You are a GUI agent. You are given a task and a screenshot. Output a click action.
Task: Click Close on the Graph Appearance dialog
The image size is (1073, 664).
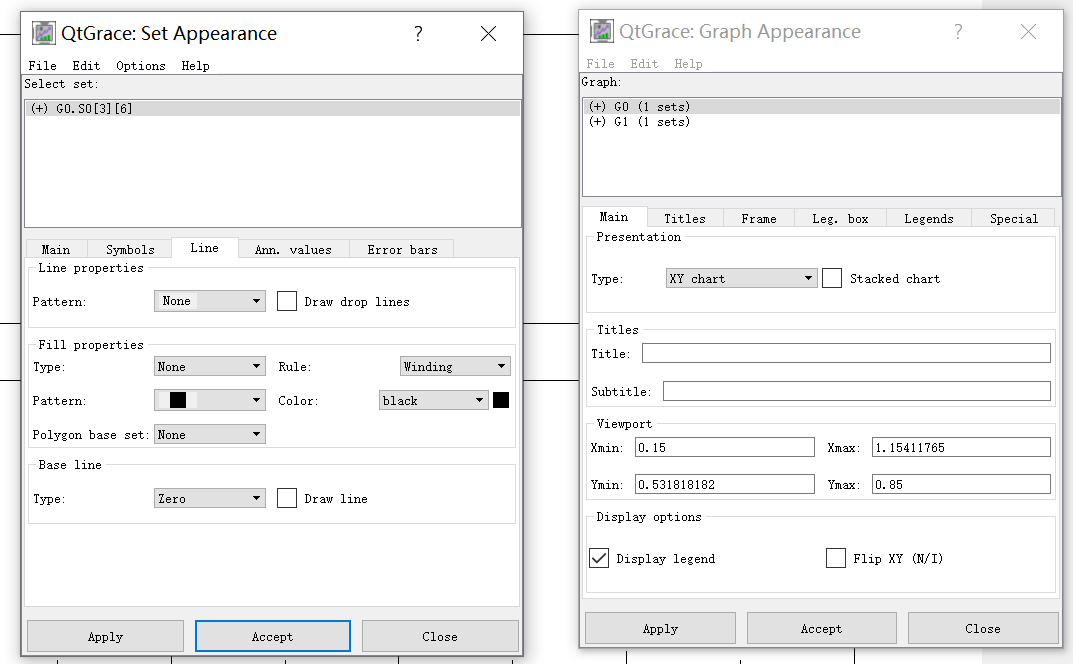click(982, 628)
